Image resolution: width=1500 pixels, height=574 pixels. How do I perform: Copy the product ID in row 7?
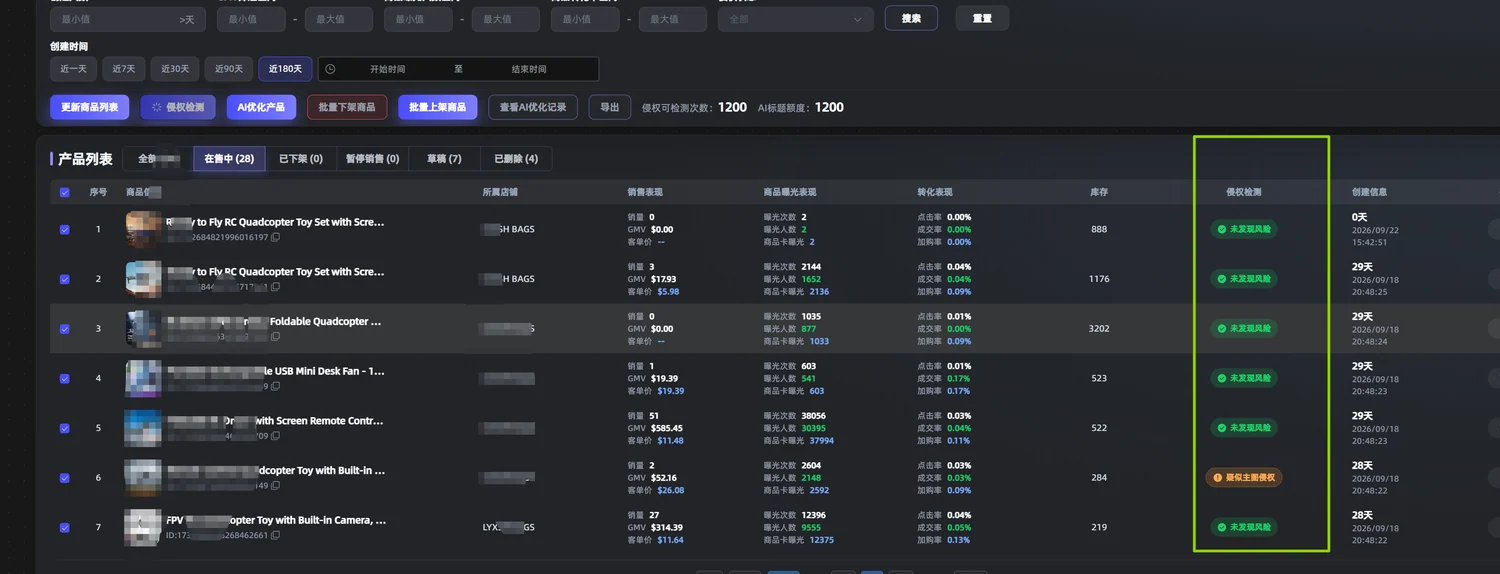276,536
